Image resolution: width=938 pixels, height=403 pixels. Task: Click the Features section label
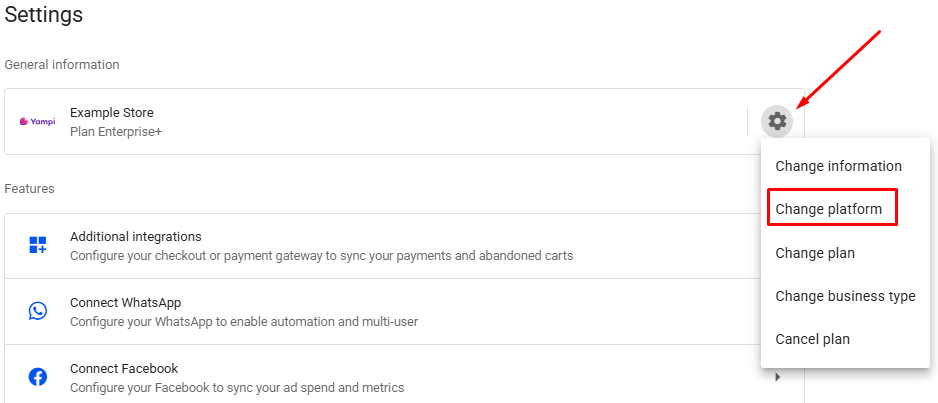tap(29, 188)
